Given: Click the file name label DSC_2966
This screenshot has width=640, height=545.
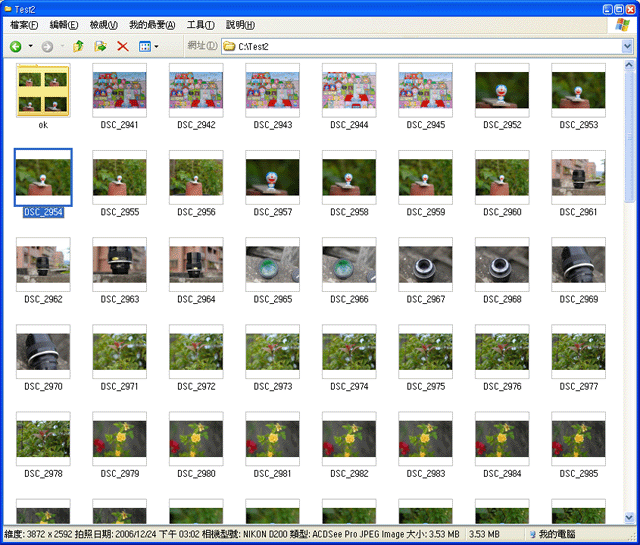Looking at the screenshot, I should (x=349, y=299).
